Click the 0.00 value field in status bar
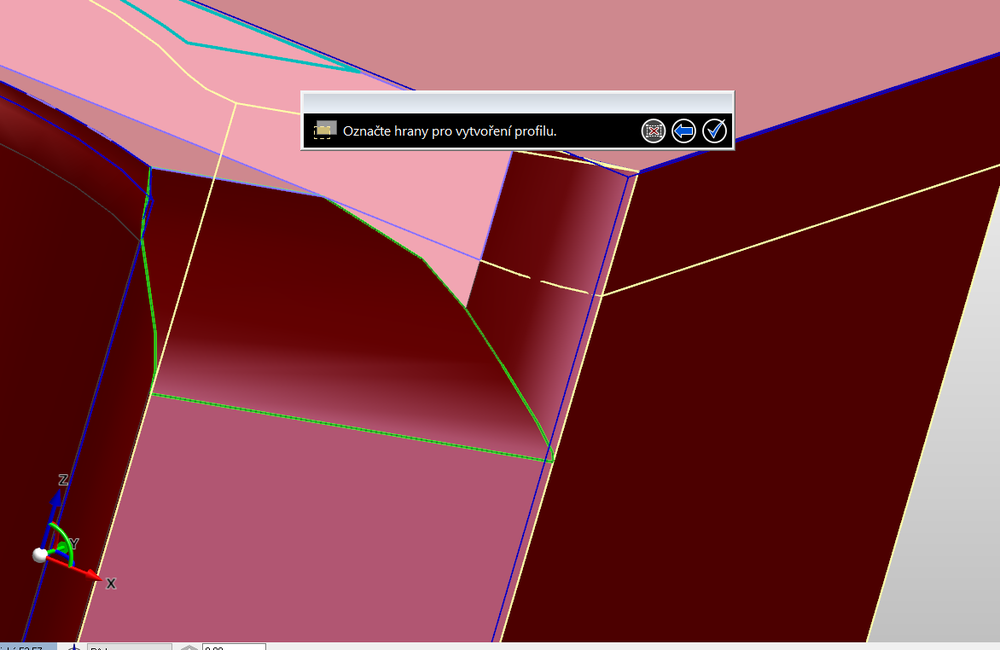The image size is (1000, 650). pos(233,646)
